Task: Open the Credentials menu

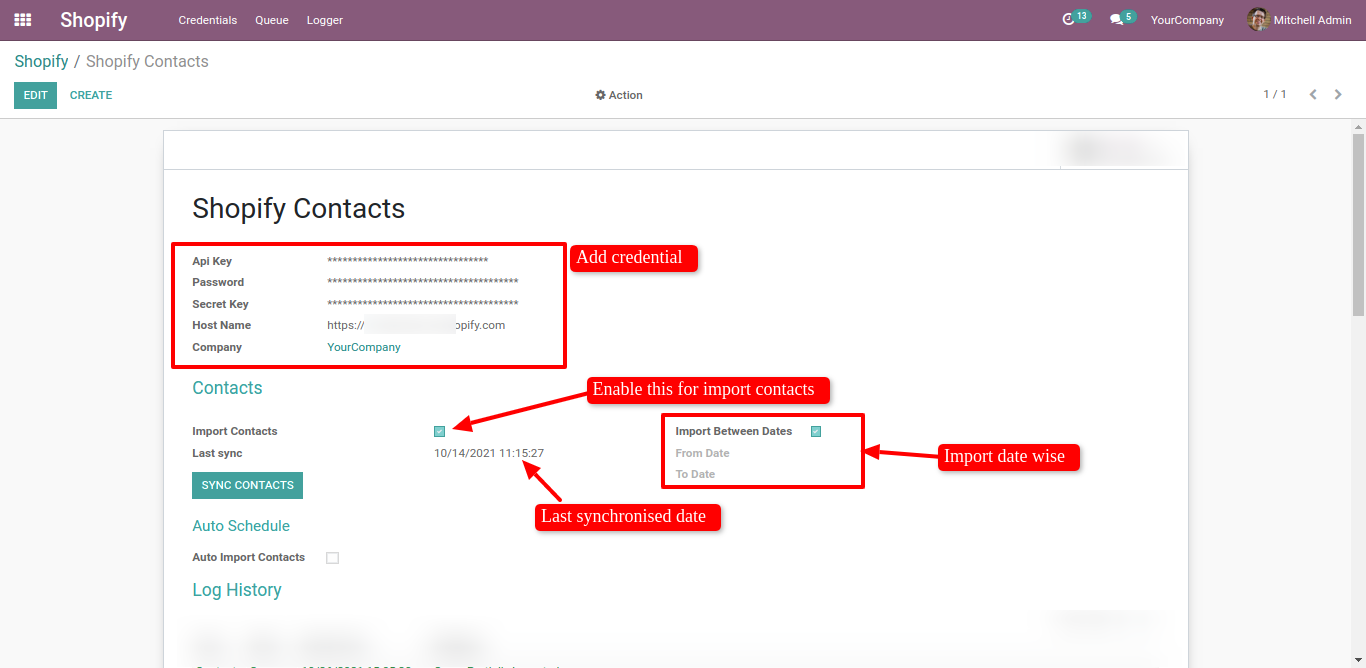Action: [208, 20]
